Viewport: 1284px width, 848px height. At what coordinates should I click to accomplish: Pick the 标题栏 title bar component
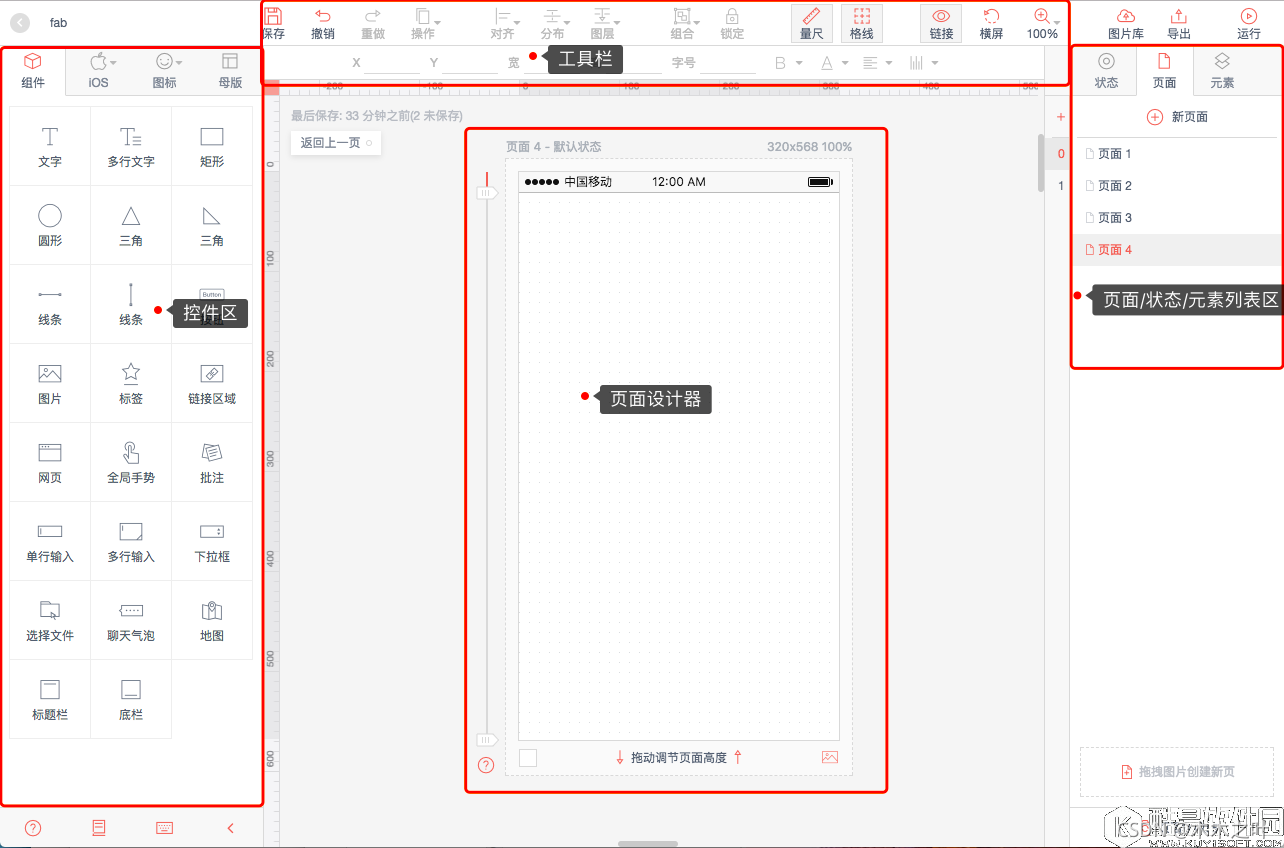tap(50, 699)
